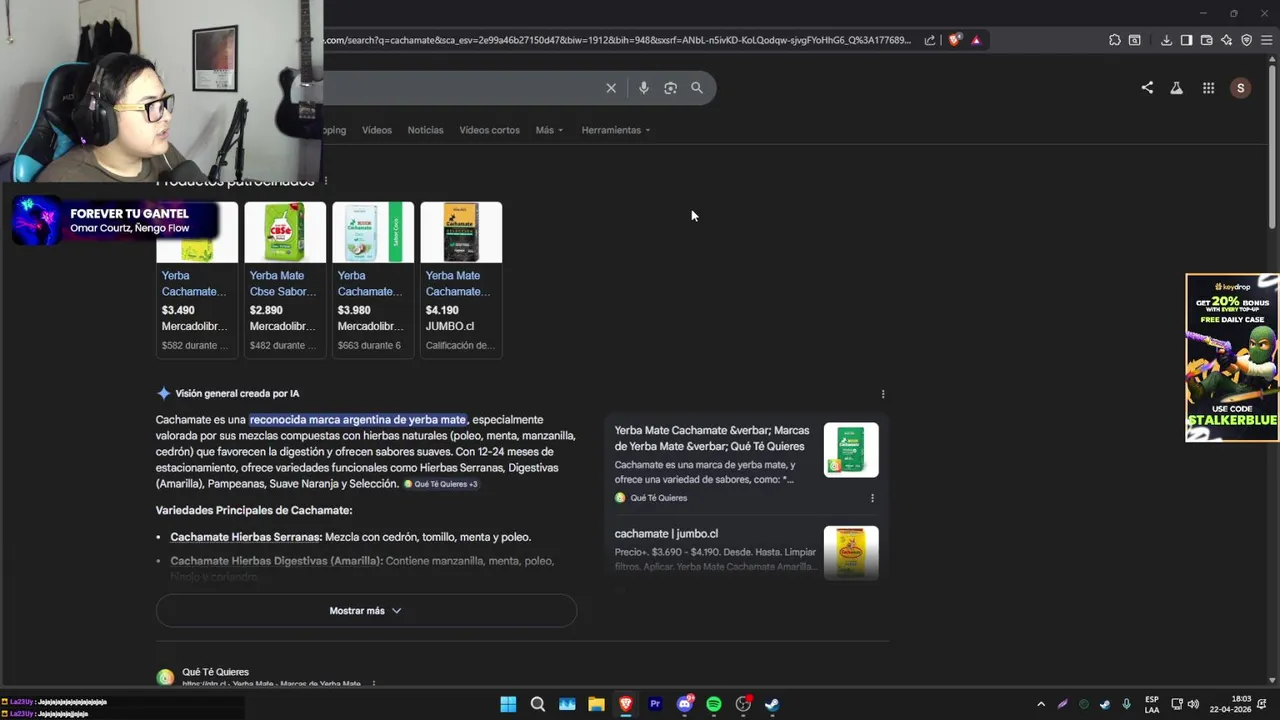
Task: Open the Windows Start menu
Action: pyautogui.click(x=508, y=704)
